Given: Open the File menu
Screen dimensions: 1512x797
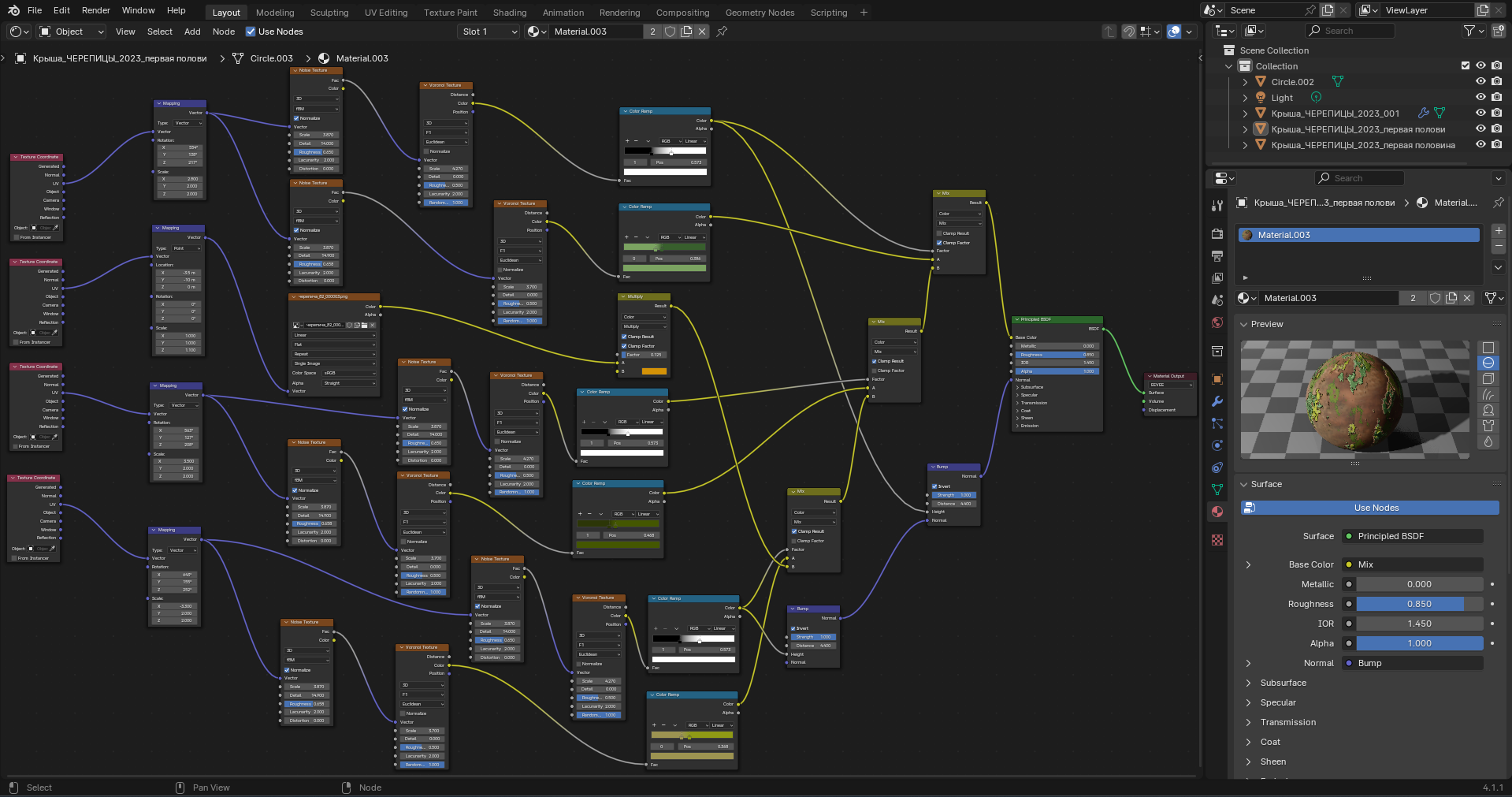Looking at the screenshot, I should pos(35,10).
